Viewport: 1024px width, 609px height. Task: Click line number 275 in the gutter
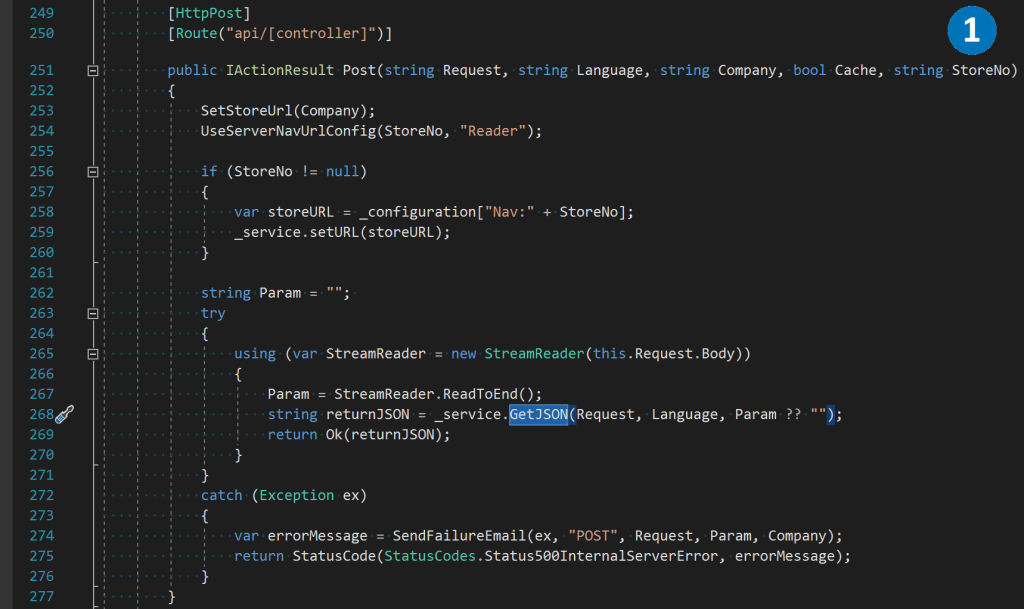pos(41,555)
